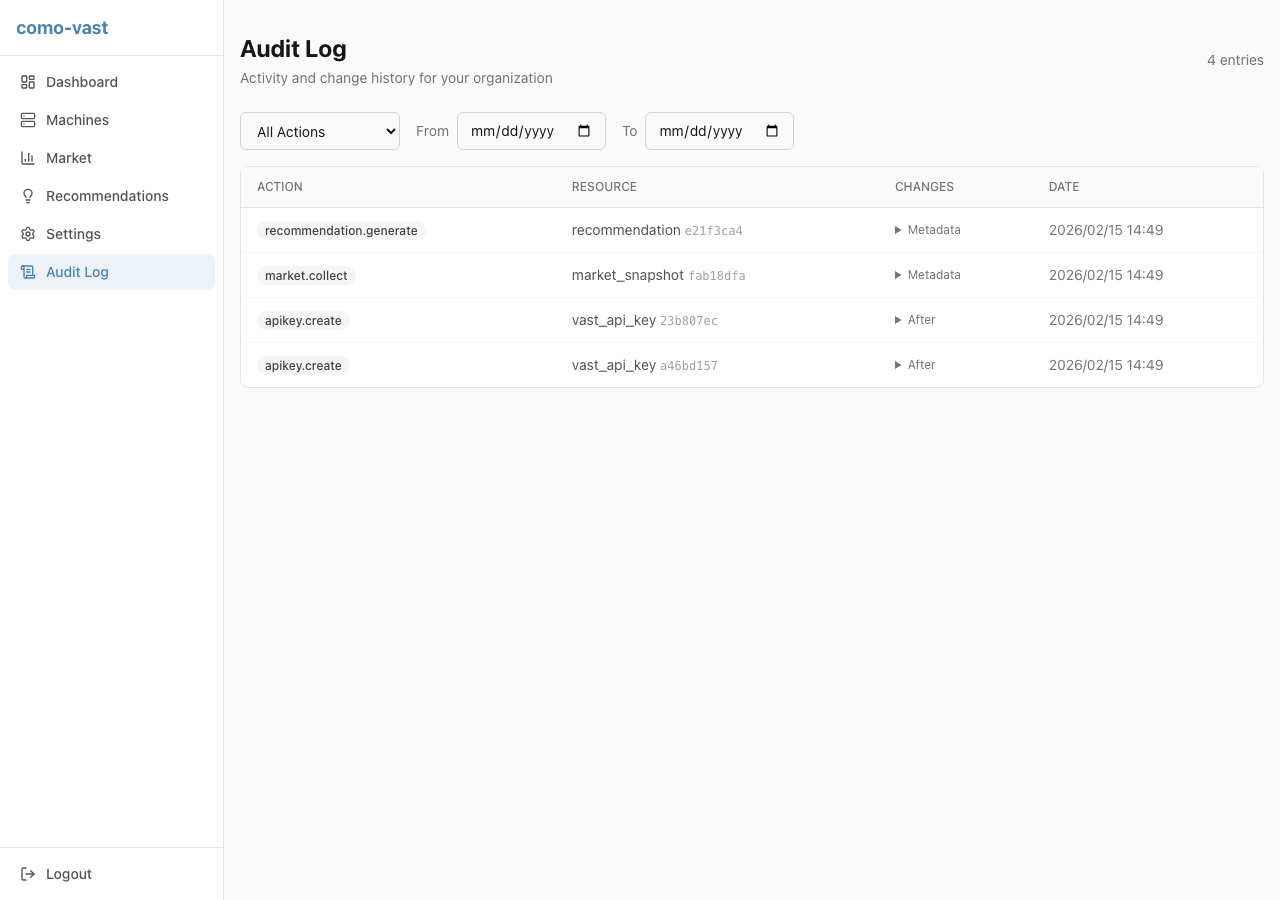The image size is (1280, 900).
Task: Click the resource ID a46bd157
Action: pyautogui.click(x=689, y=366)
